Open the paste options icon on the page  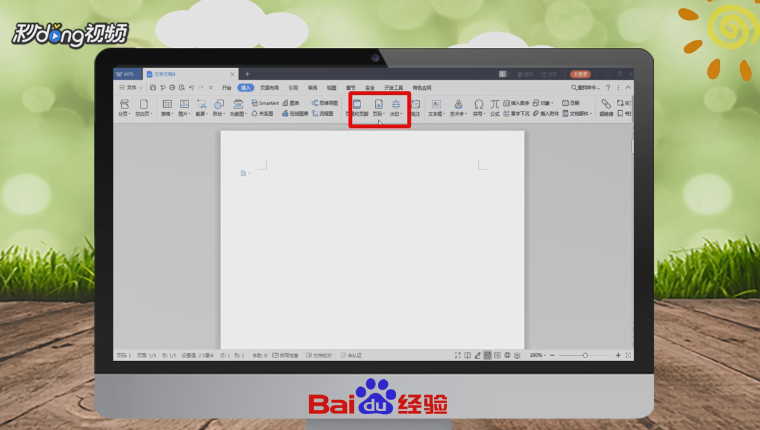245,173
